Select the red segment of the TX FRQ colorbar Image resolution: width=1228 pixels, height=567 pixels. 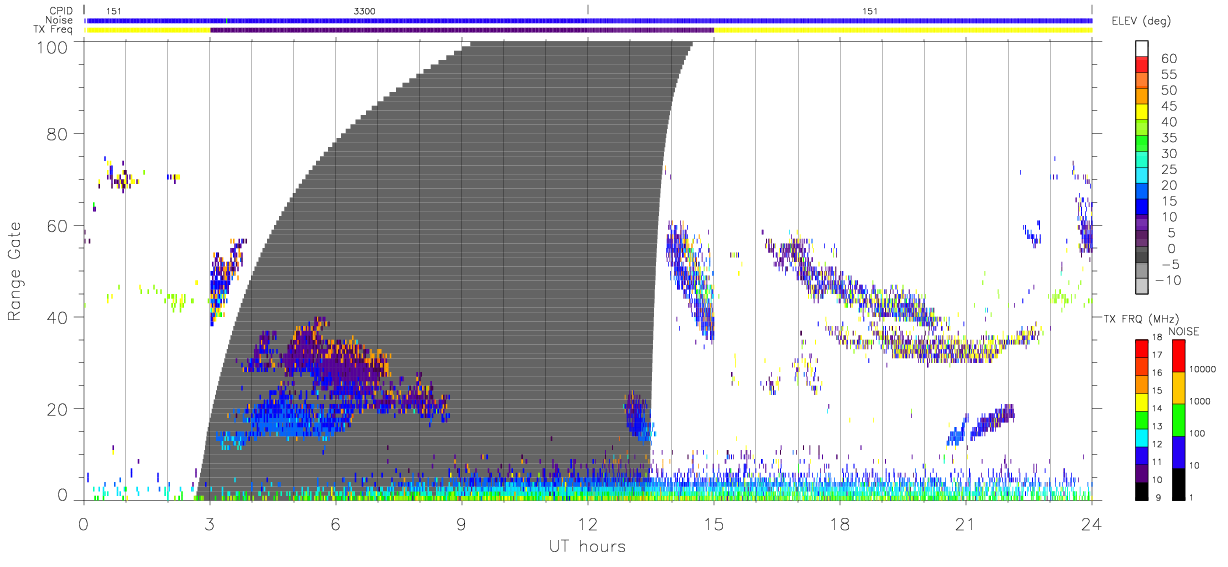pyautogui.click(x=1142, y=349)
